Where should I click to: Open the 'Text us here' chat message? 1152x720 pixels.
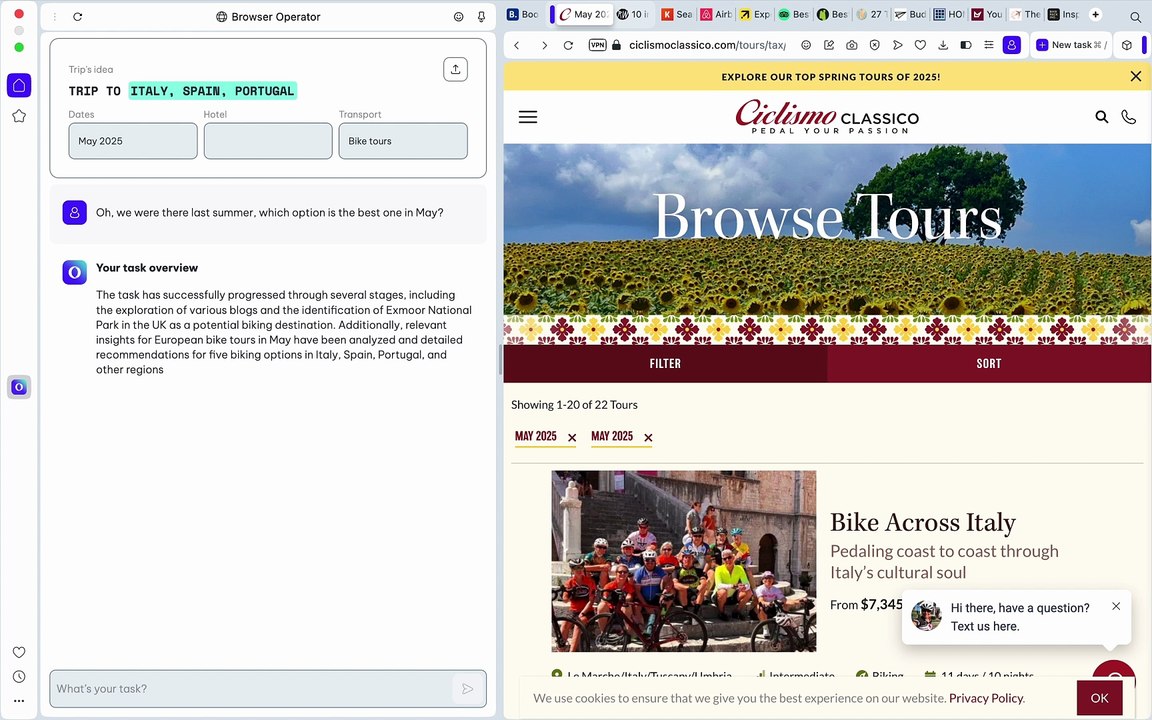pyautogui.click(x=984, y=626)
